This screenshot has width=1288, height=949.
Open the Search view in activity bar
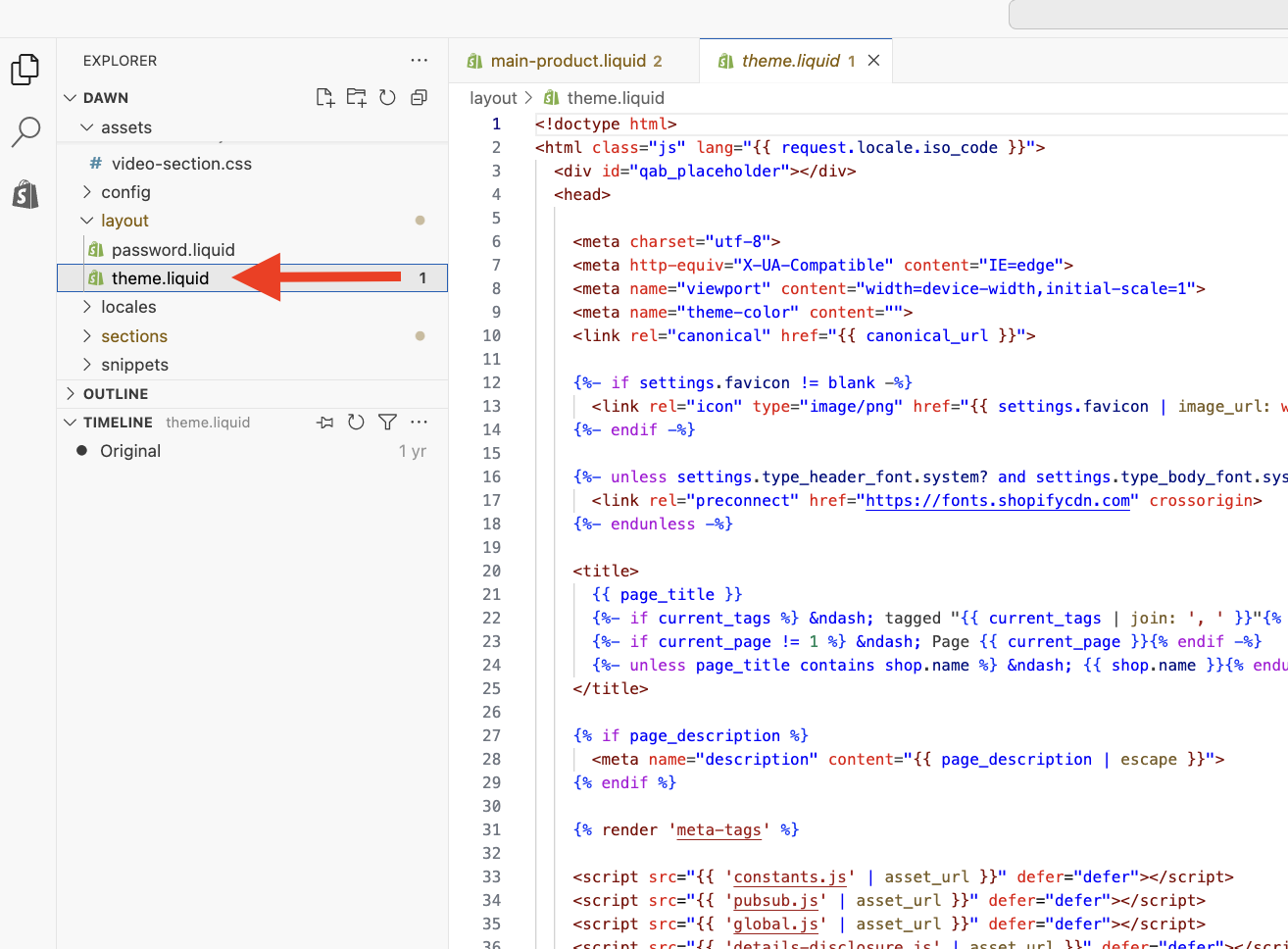tap(25, 131)
